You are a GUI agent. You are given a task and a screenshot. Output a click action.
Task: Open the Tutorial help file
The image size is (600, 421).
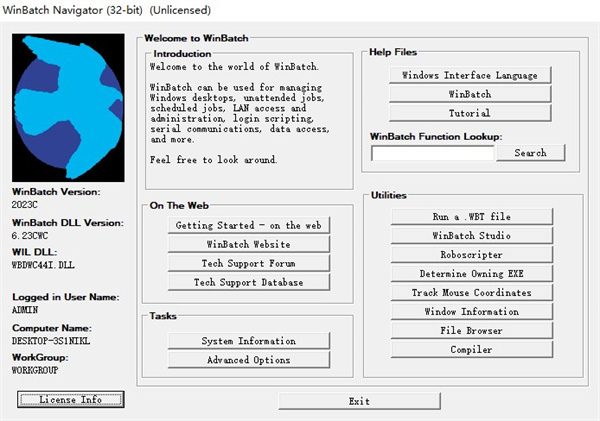(x=470, y=113)
